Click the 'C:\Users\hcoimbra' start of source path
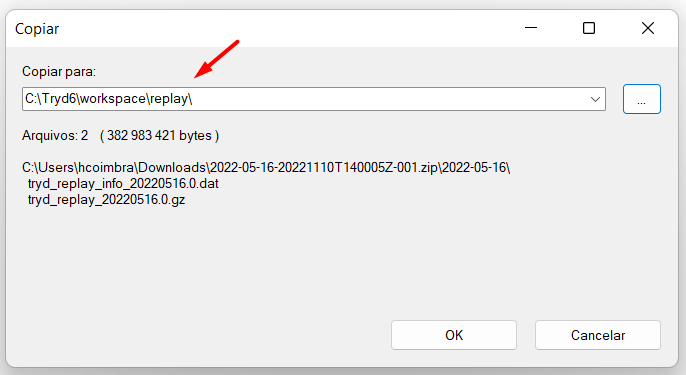Image resolution: width=686 pixels, height=375 pixels. [78, 168]
